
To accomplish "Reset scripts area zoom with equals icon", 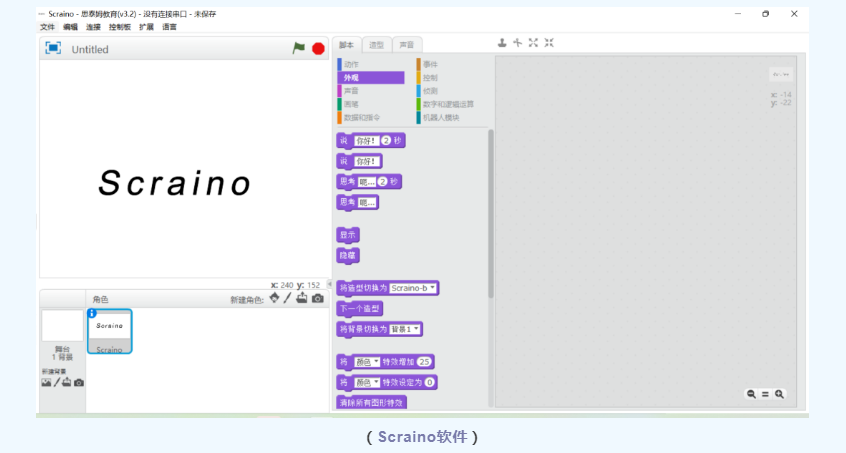I will (765, 394).
